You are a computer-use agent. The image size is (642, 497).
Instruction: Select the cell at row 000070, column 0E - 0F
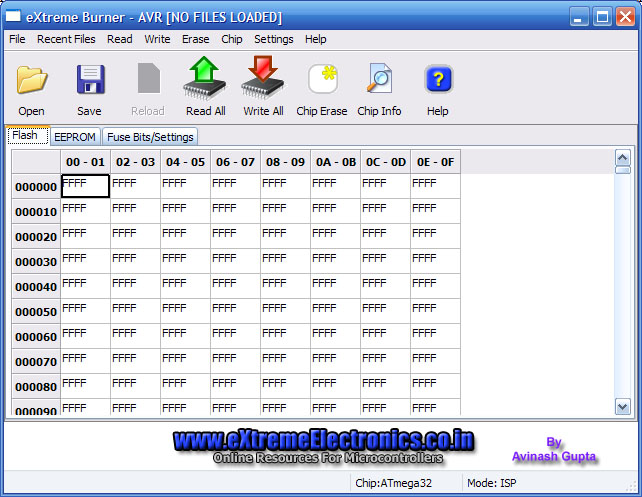[435, 361]
